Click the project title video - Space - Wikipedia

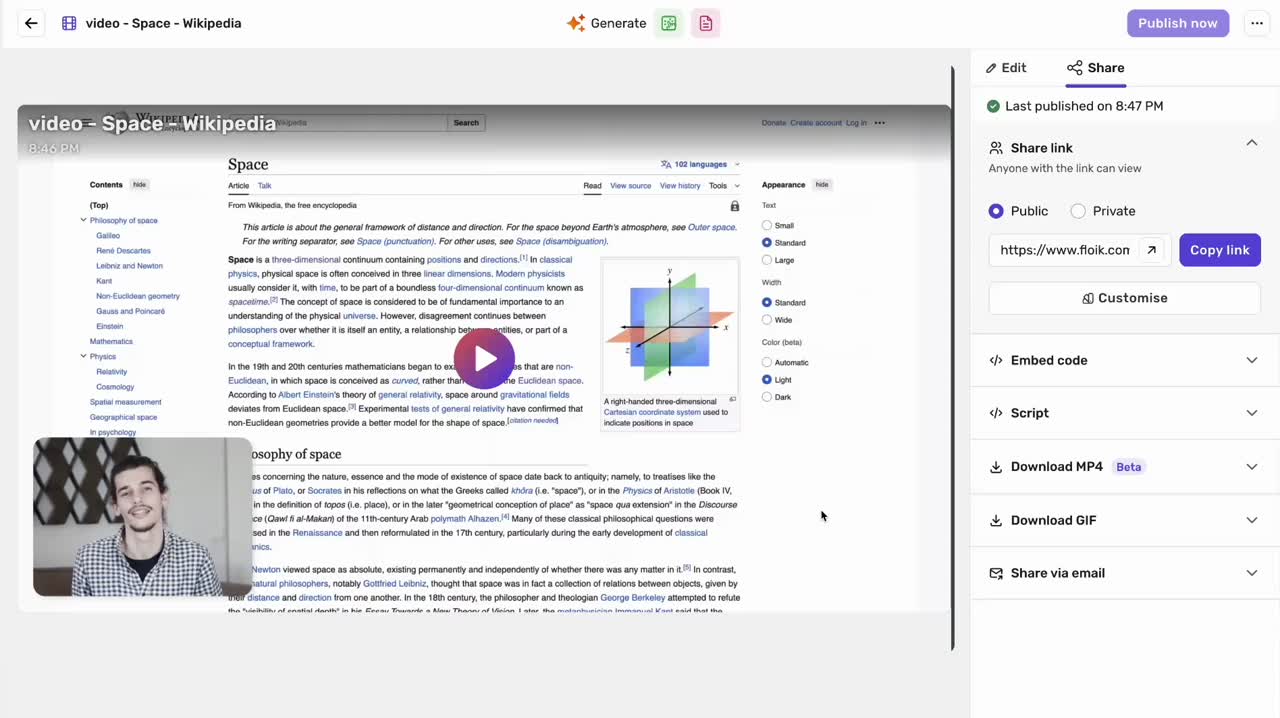[164, 23]
